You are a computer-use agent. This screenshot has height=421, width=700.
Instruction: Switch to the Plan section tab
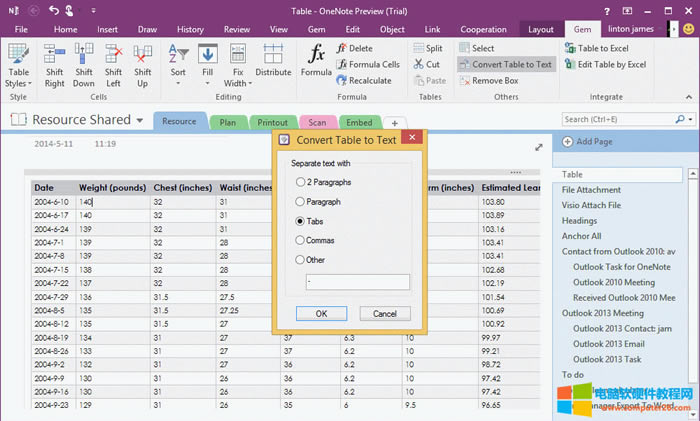tap(228, 122)
